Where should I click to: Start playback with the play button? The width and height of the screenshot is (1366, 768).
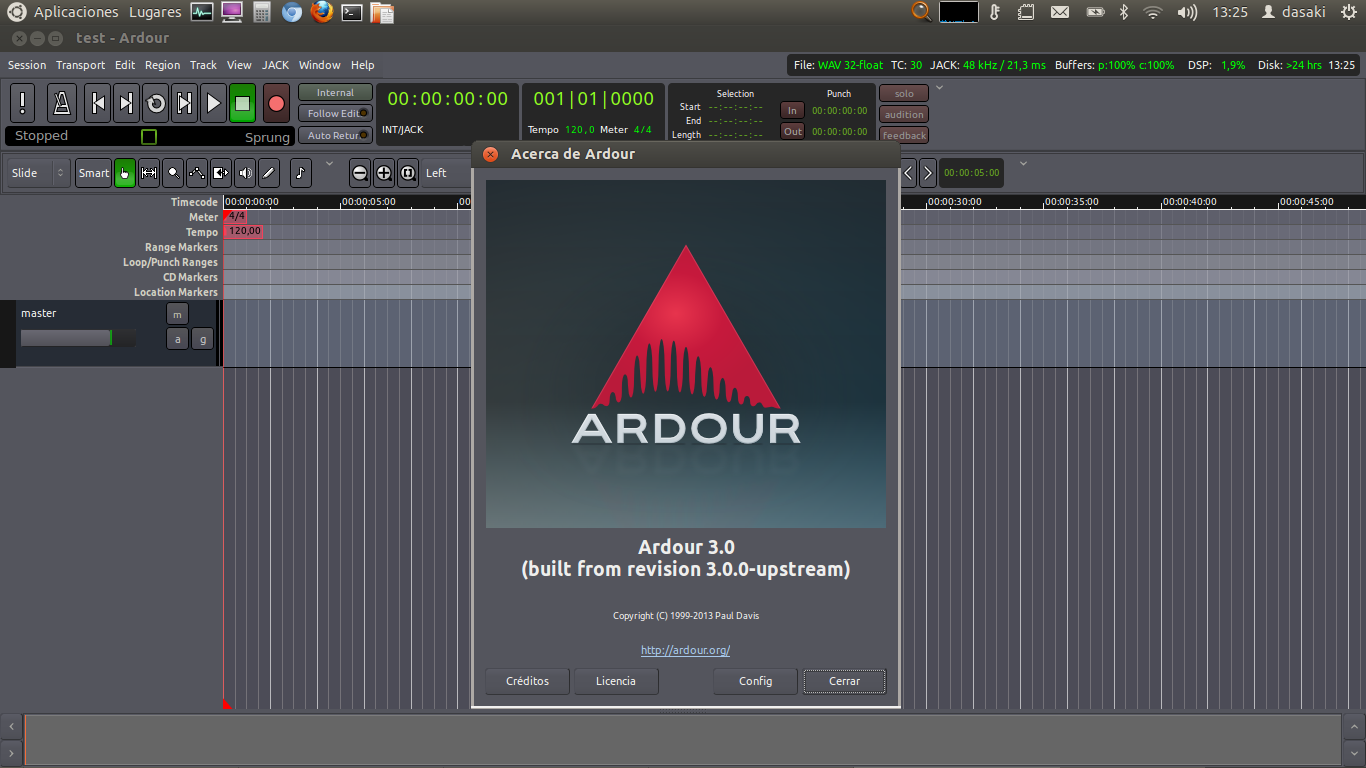click(x=213, y=103)
